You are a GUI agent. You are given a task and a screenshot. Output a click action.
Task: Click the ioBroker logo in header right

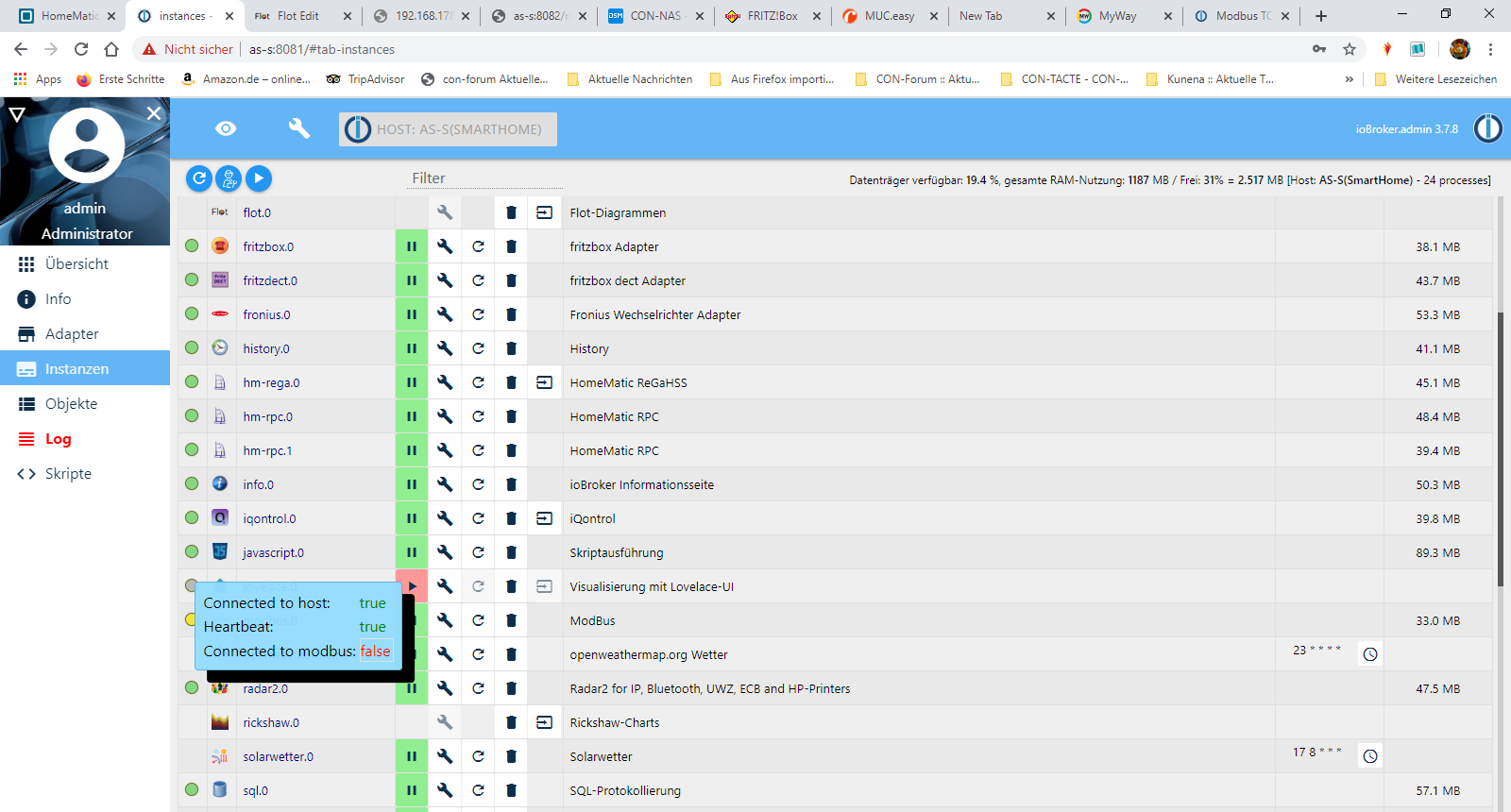(x=1487, y=128)
